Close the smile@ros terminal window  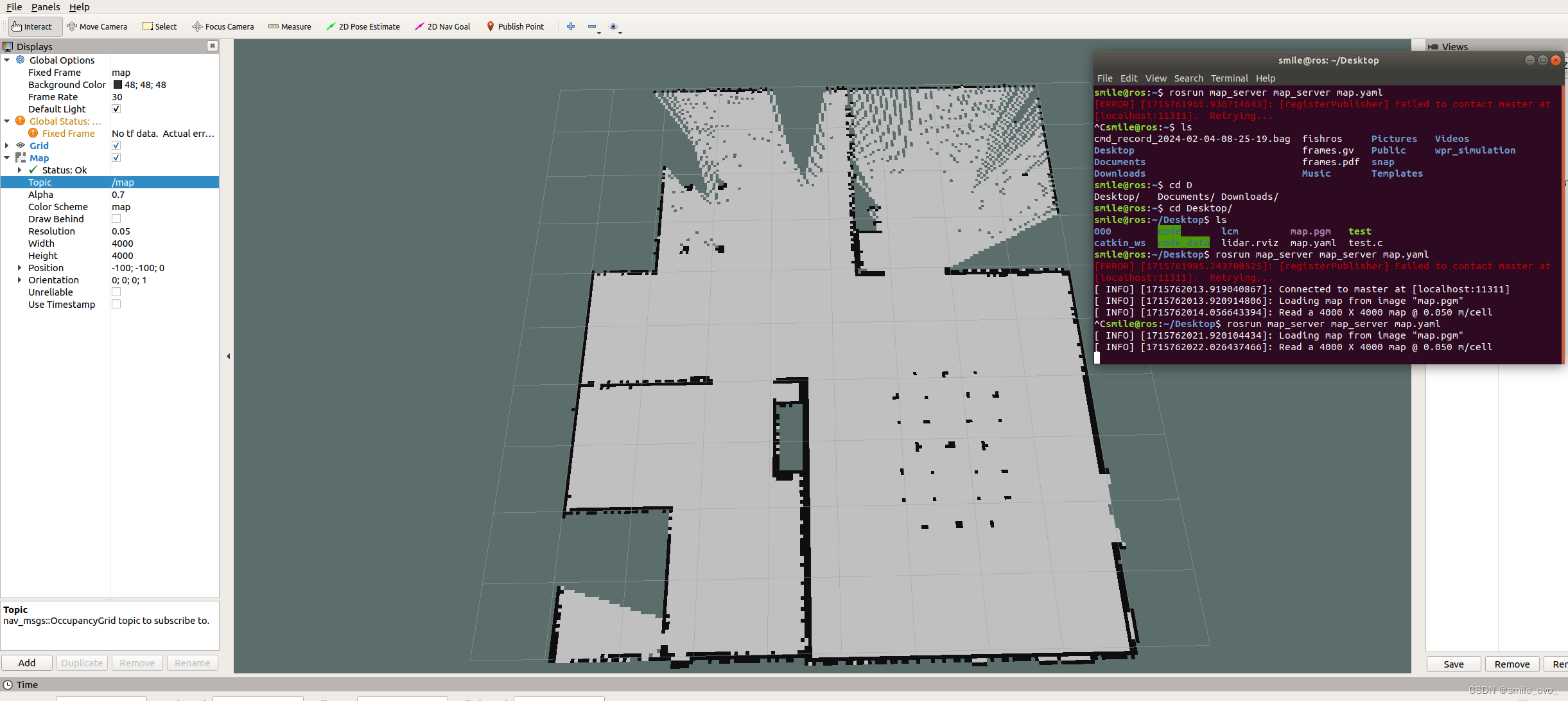tap(1555, 60)
